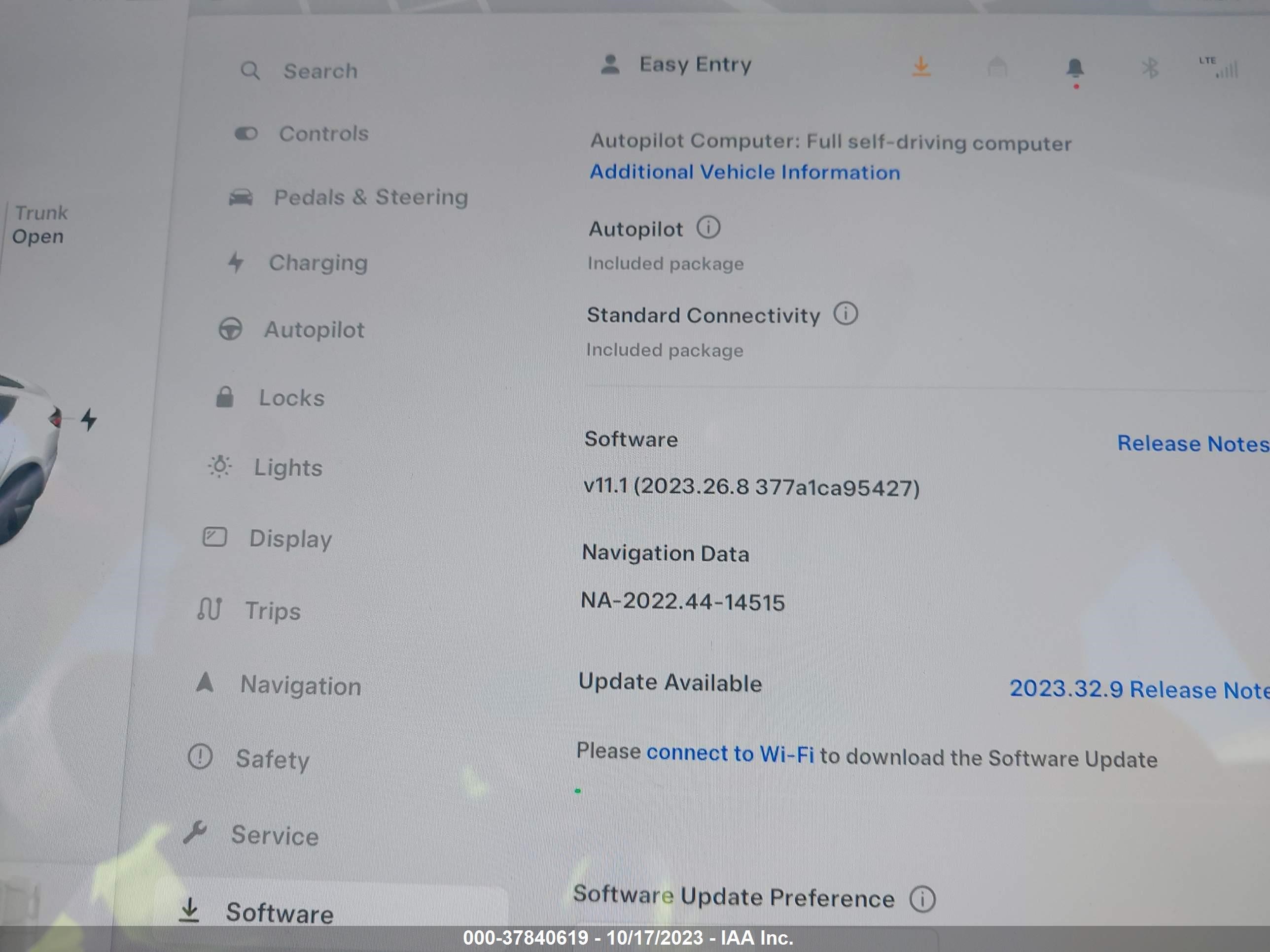Tap the Controls toggle icon
This screenshot has width=1270, height=952.
[247, 135]
